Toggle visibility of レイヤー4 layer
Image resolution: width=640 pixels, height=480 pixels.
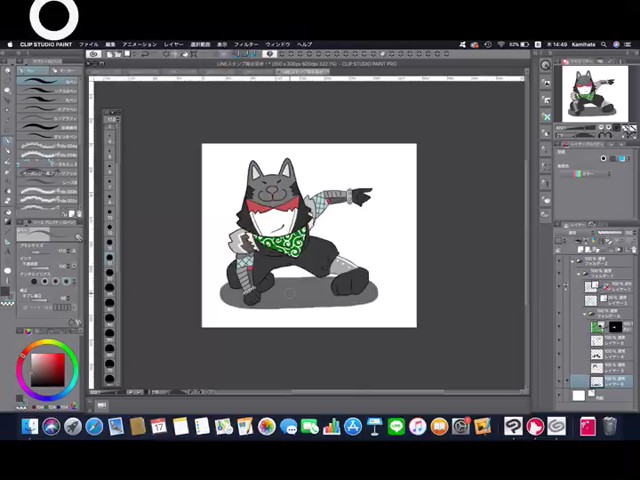(559, 354)
